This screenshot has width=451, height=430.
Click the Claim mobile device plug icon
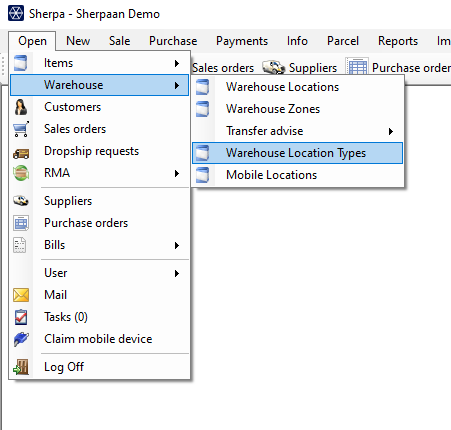tap(21, 339)
